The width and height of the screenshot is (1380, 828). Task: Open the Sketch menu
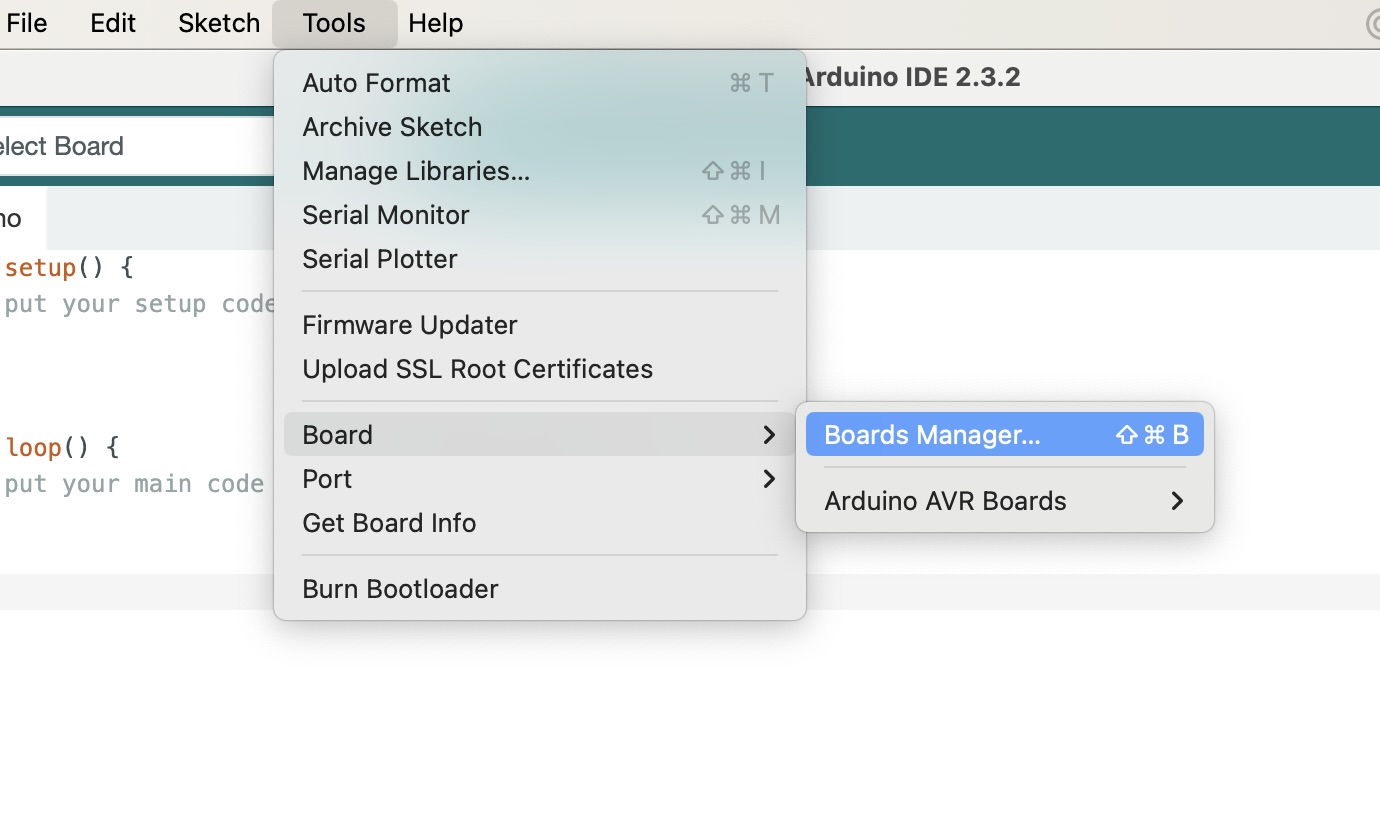pos(219,23)
